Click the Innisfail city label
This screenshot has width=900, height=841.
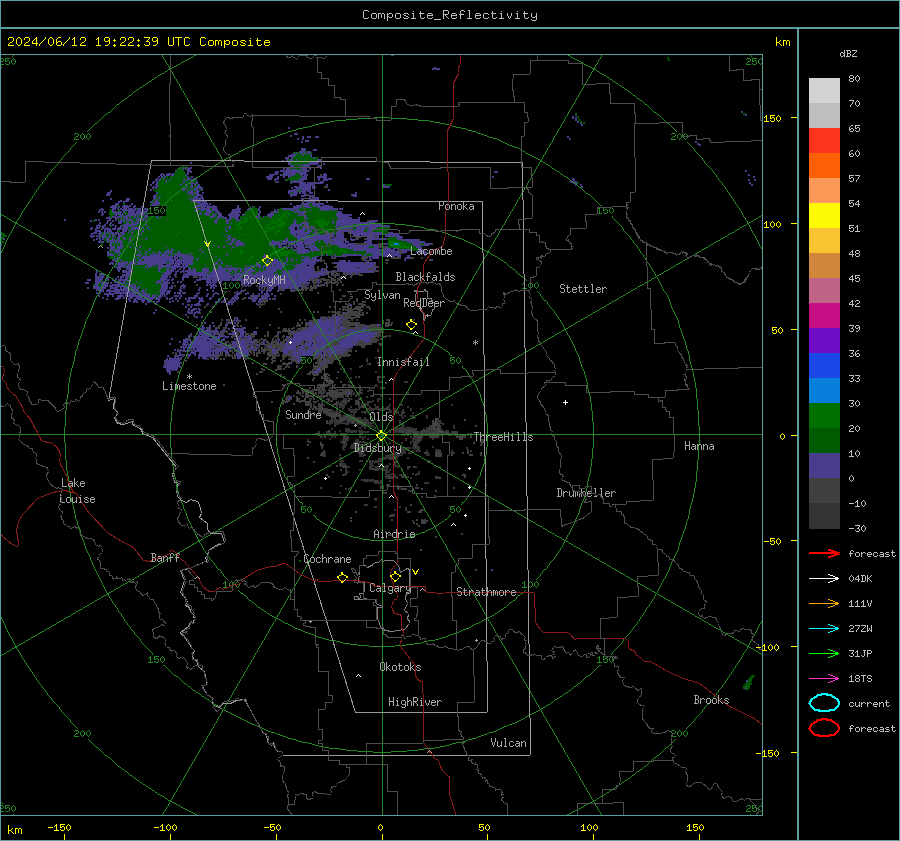tap(403, 362)
